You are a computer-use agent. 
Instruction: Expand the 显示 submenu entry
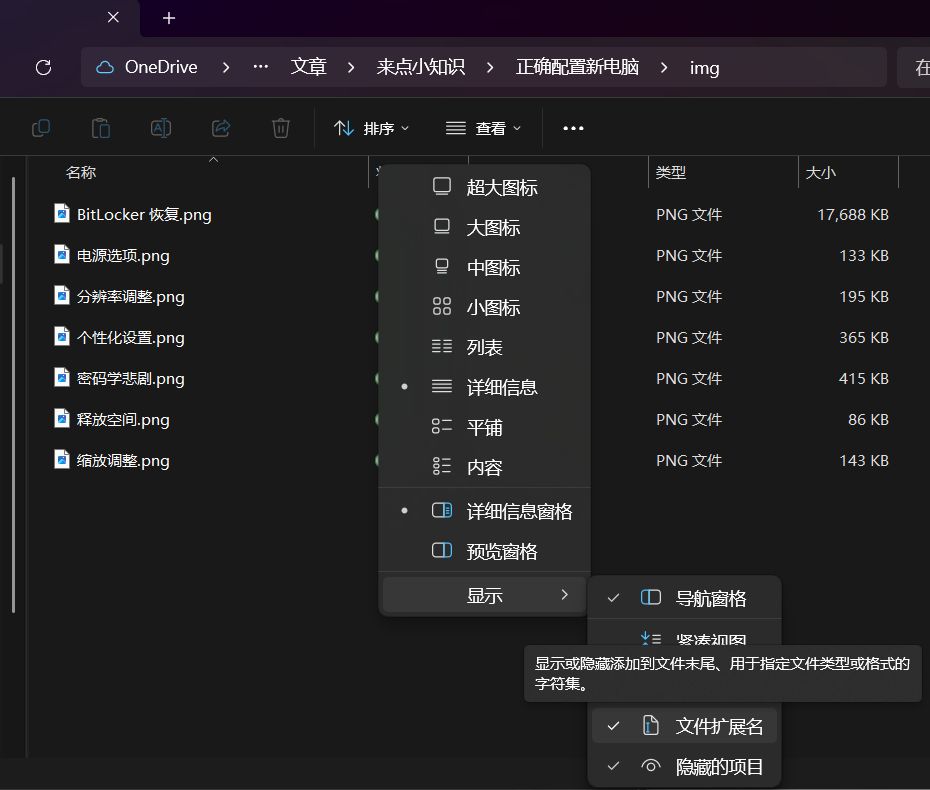[x=483, y=595]
